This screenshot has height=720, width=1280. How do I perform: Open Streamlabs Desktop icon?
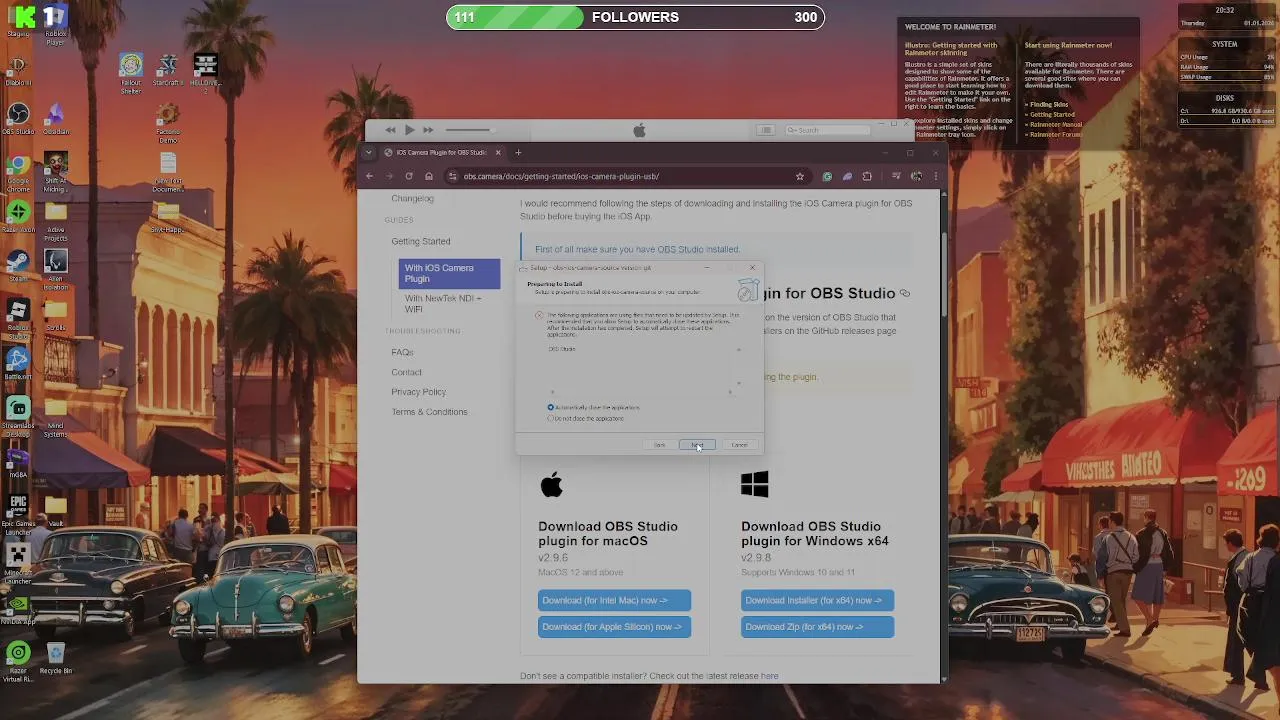pos(18,416)
